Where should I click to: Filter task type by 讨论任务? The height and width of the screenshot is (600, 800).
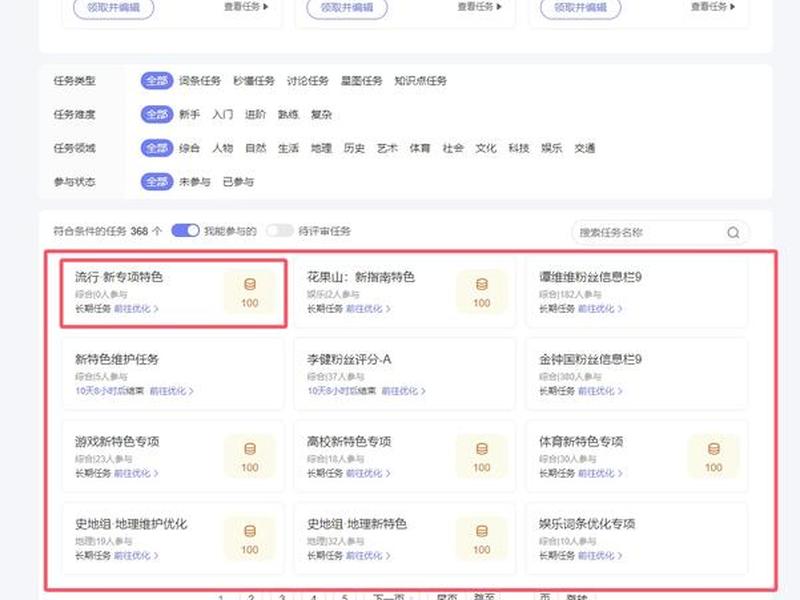308,81
